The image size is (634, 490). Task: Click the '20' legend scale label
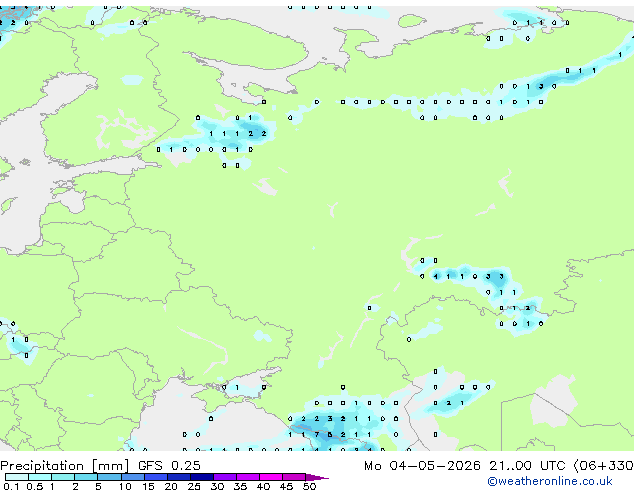point(171,486)
